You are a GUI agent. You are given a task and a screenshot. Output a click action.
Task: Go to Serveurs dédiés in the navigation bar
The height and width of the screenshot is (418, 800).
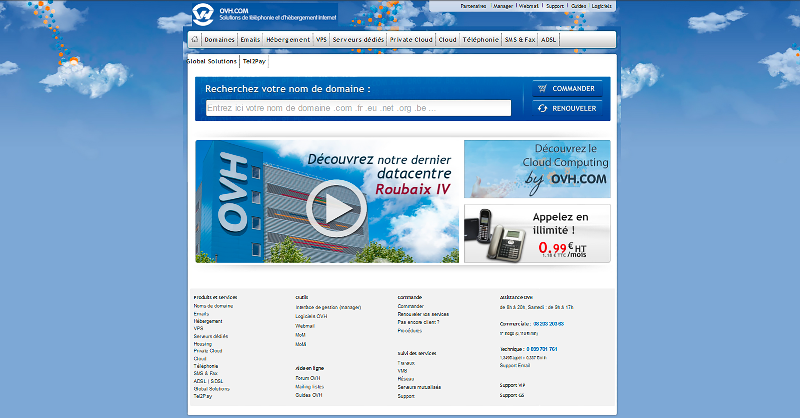coord(358,39)
